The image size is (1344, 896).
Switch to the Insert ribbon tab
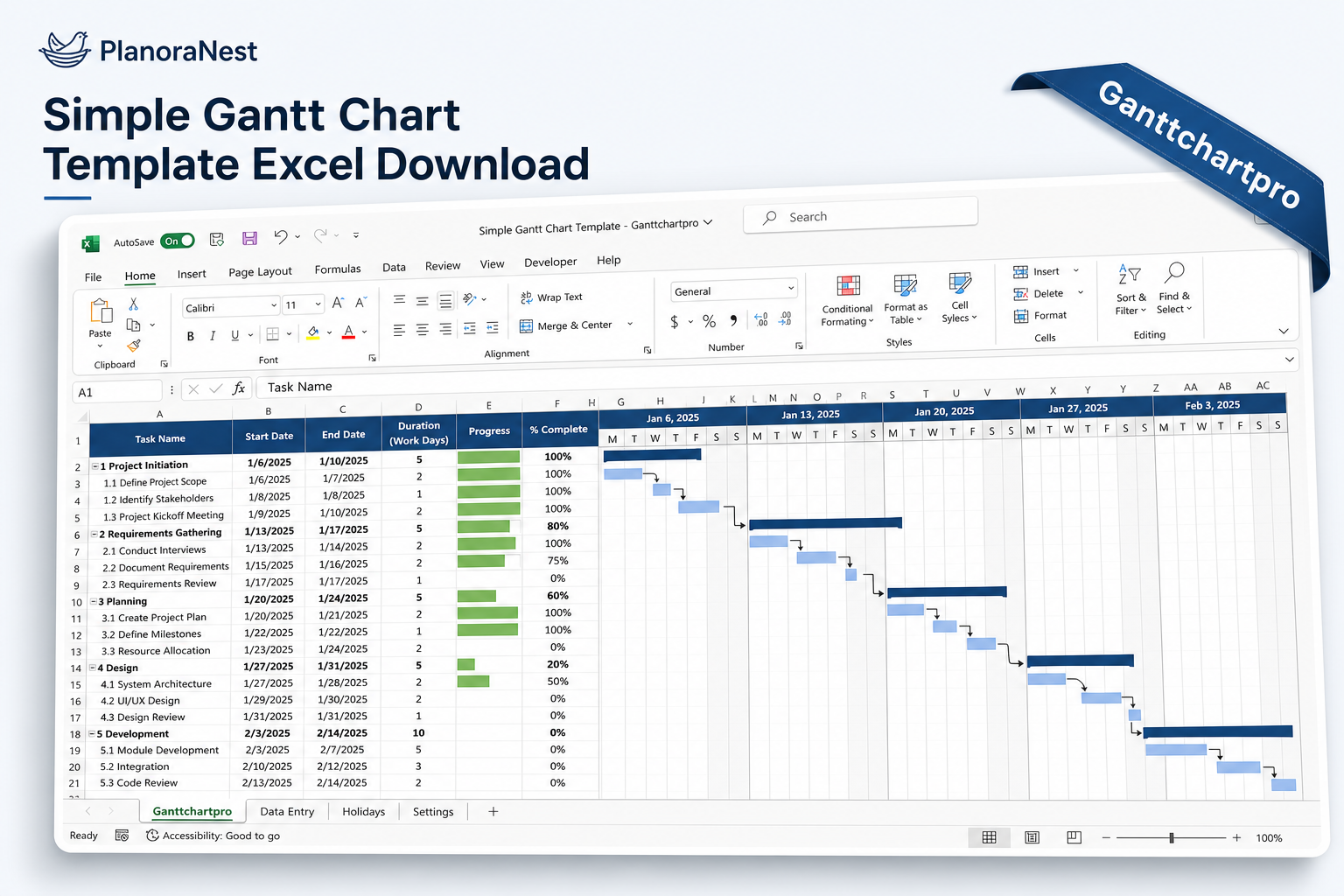(192, 274)
